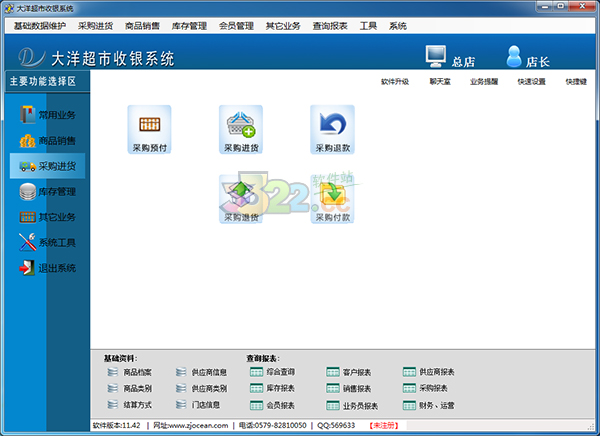Image resolution: width=600 pixels, height=436 pixels.
Task: Open the 其它业务 menu in the menu bar
Action: click(283, 26)
